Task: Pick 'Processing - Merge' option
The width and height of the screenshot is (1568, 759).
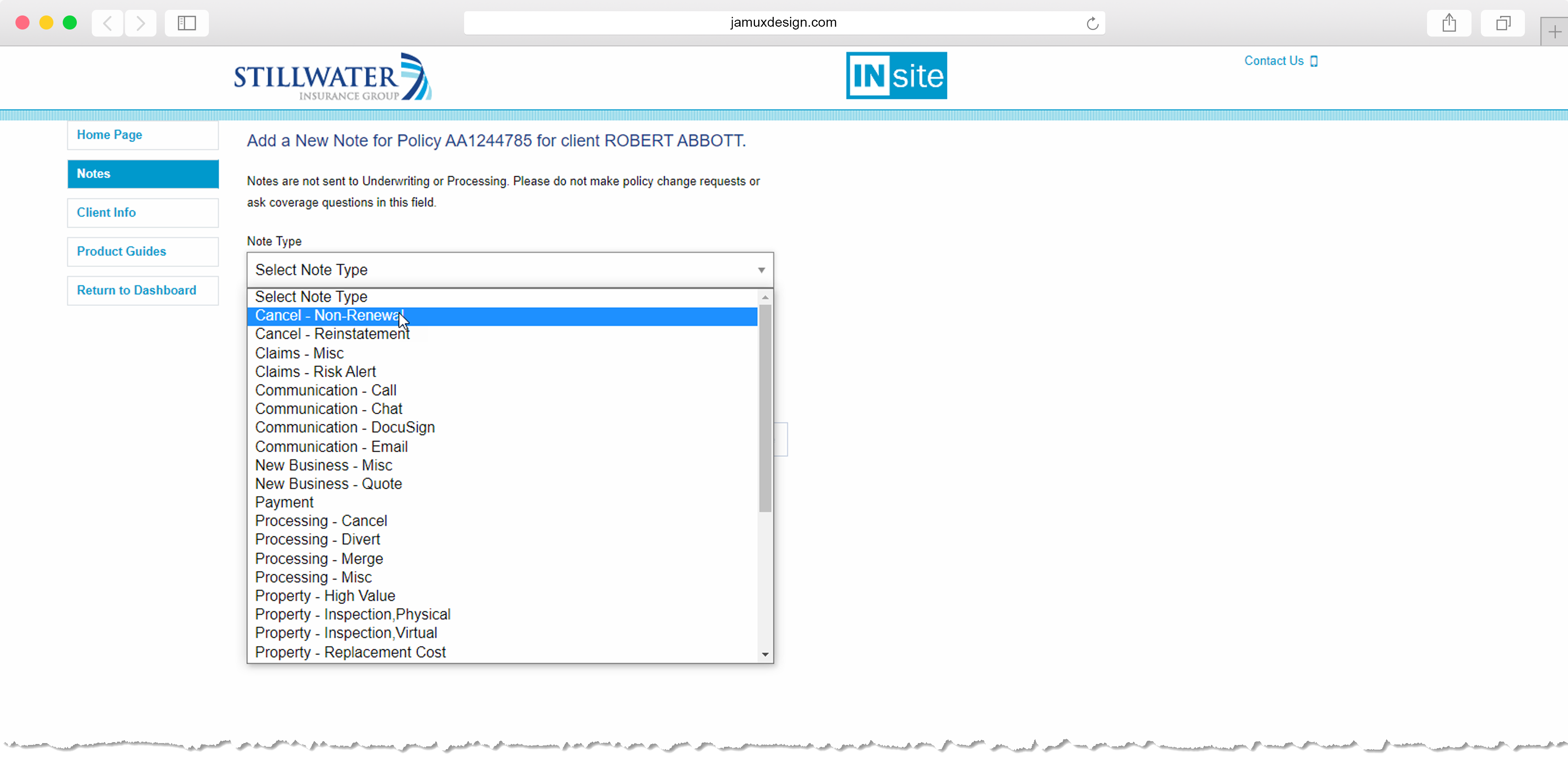Action: 502,558
